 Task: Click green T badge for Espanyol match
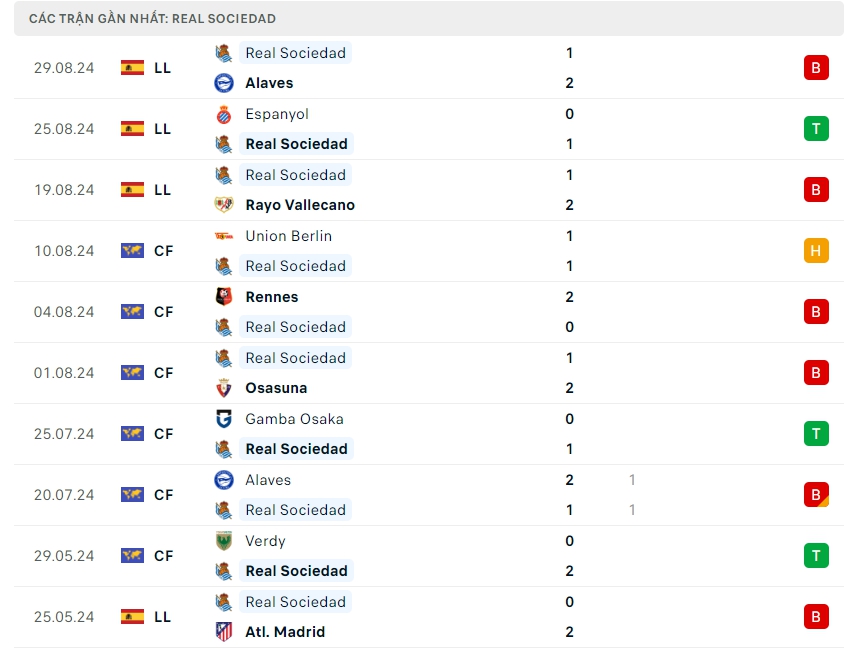[815, 129]
